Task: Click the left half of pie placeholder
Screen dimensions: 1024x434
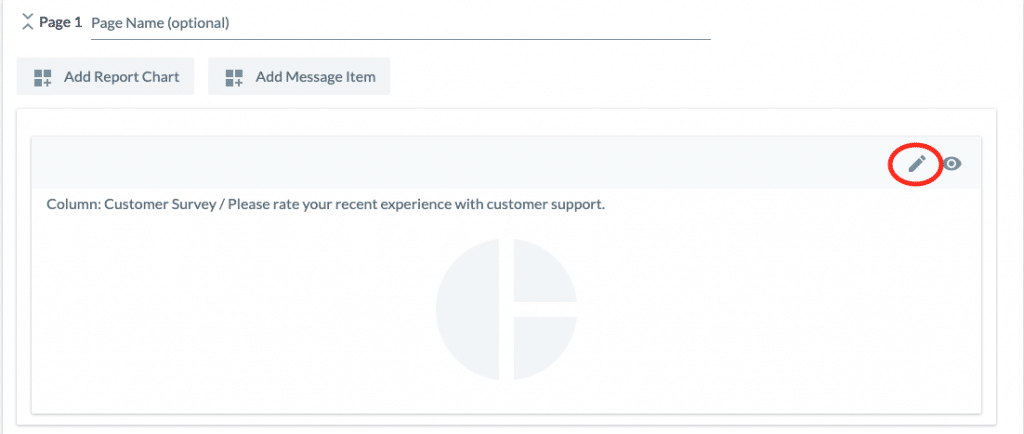Action: coord(468,309)
